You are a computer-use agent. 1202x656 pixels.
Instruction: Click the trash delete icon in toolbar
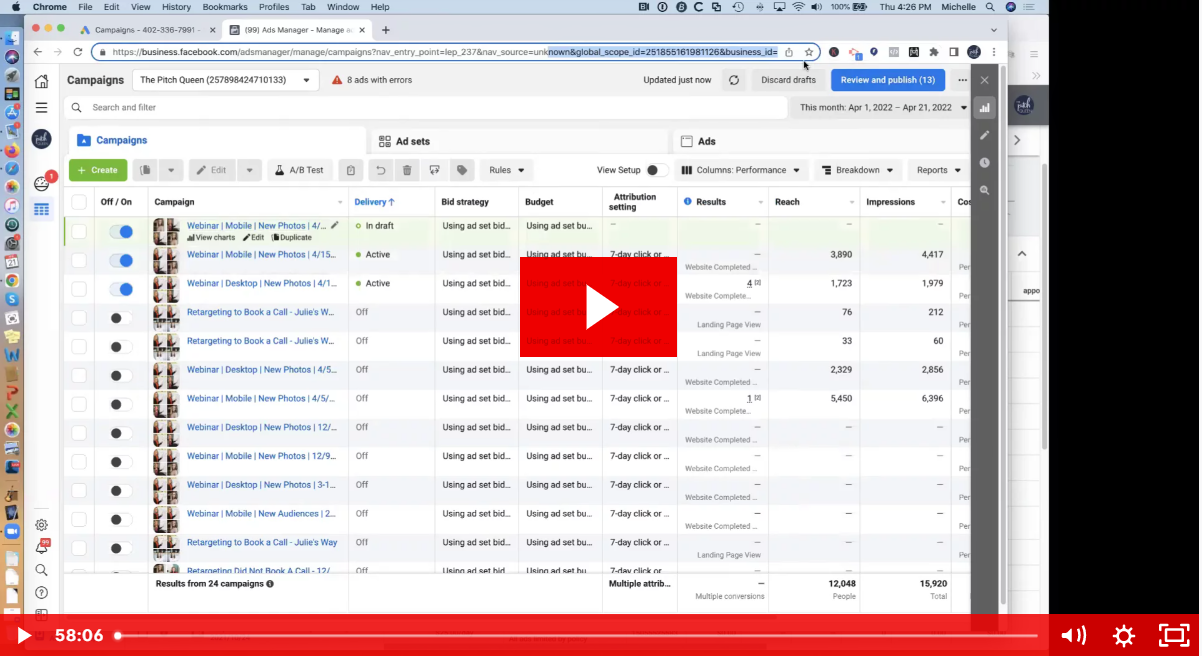tap(407, 170)
